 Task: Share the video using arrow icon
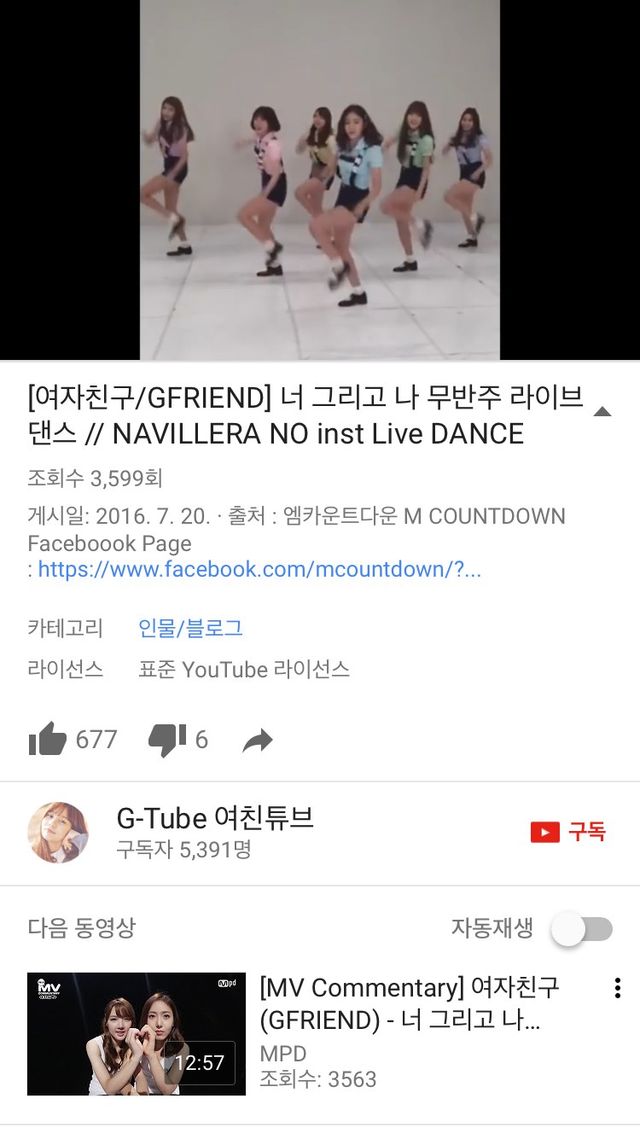coord(258,740)
